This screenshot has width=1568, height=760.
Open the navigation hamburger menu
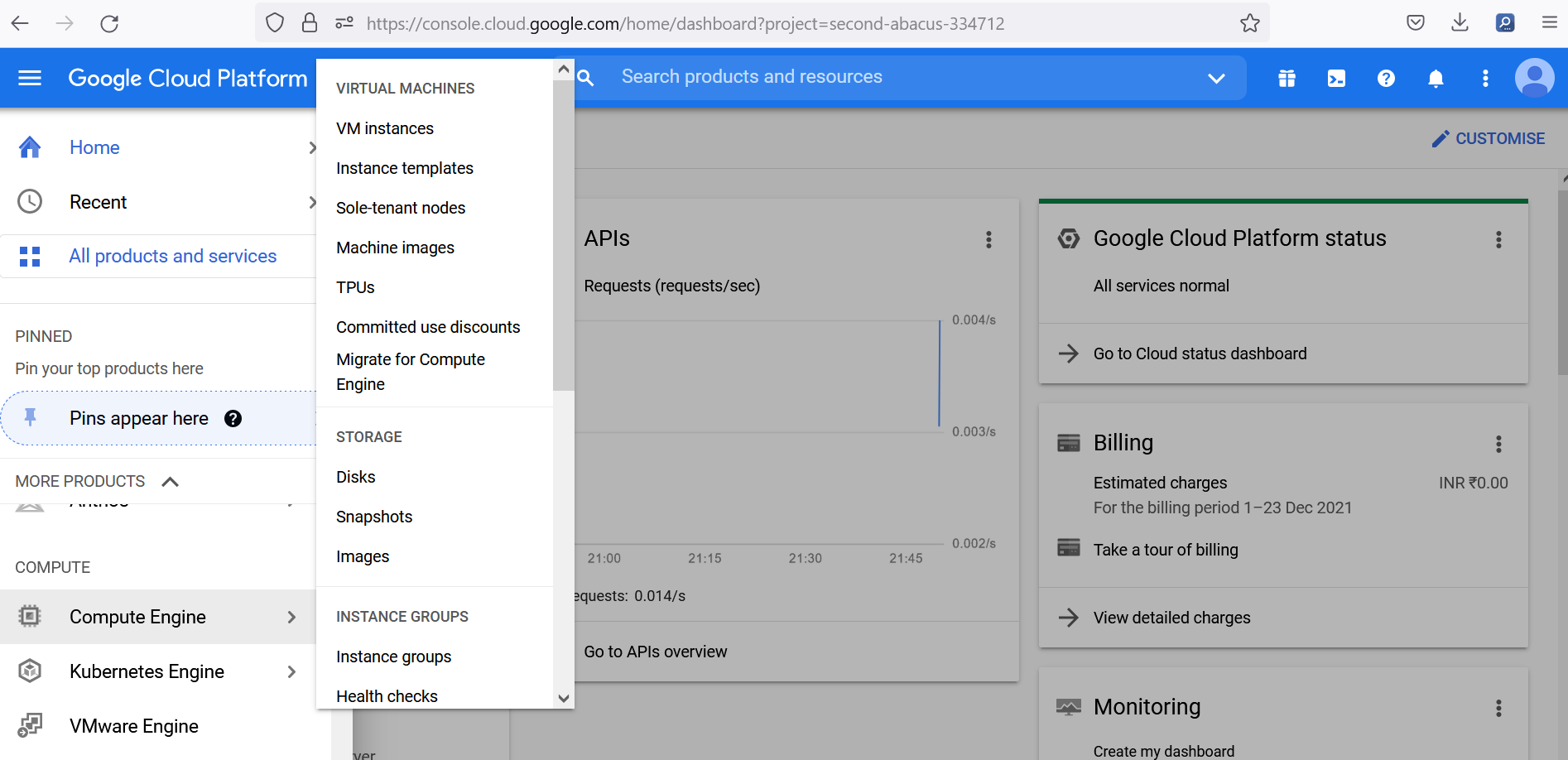tap(29, 78)
